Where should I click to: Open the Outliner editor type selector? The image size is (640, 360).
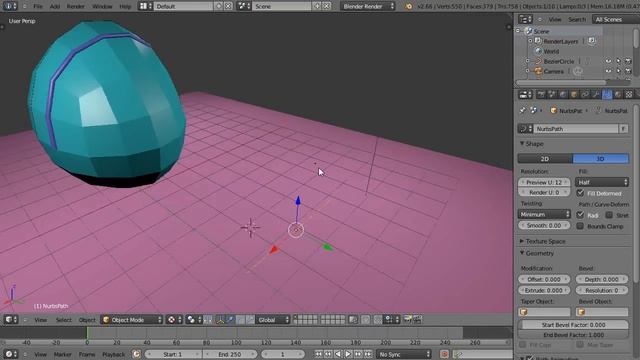(x=525, y=19)
